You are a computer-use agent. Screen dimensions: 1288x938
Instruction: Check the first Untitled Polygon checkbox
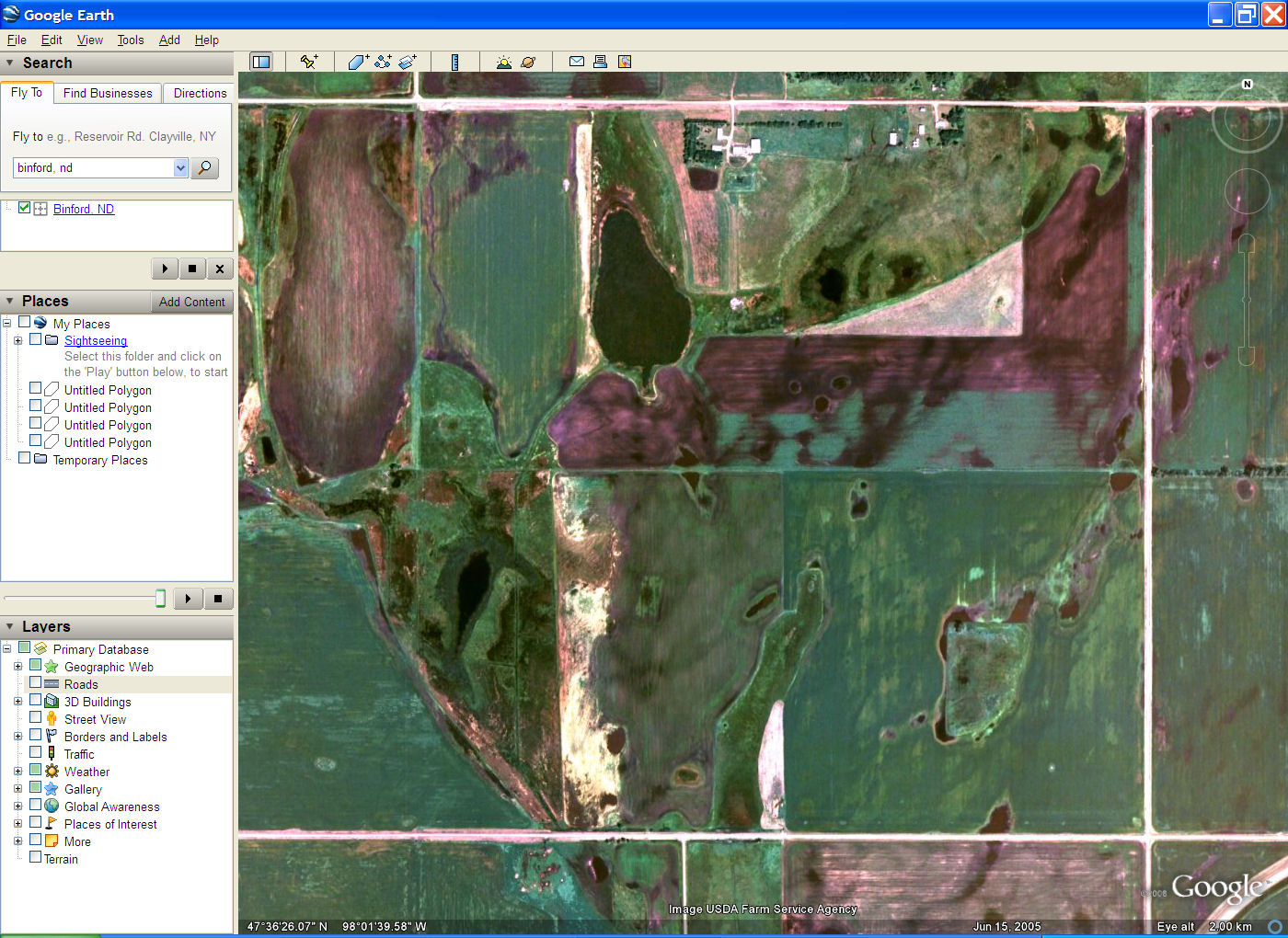coord(35,388)
